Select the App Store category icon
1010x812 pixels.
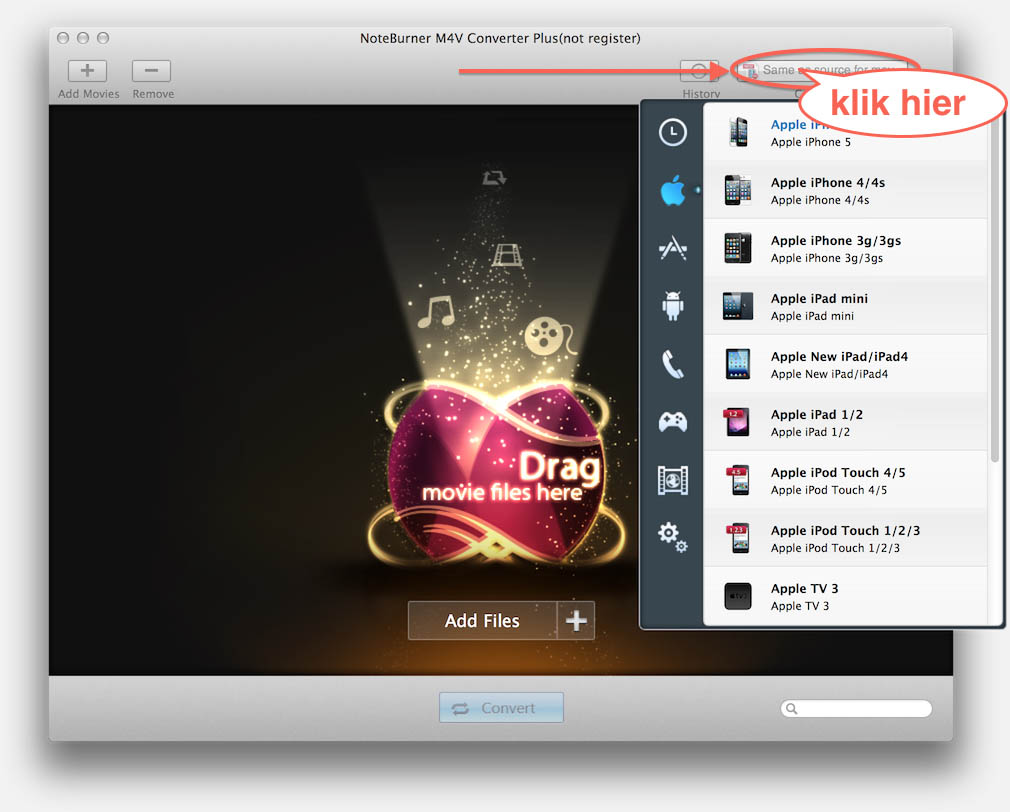(672, 248)
